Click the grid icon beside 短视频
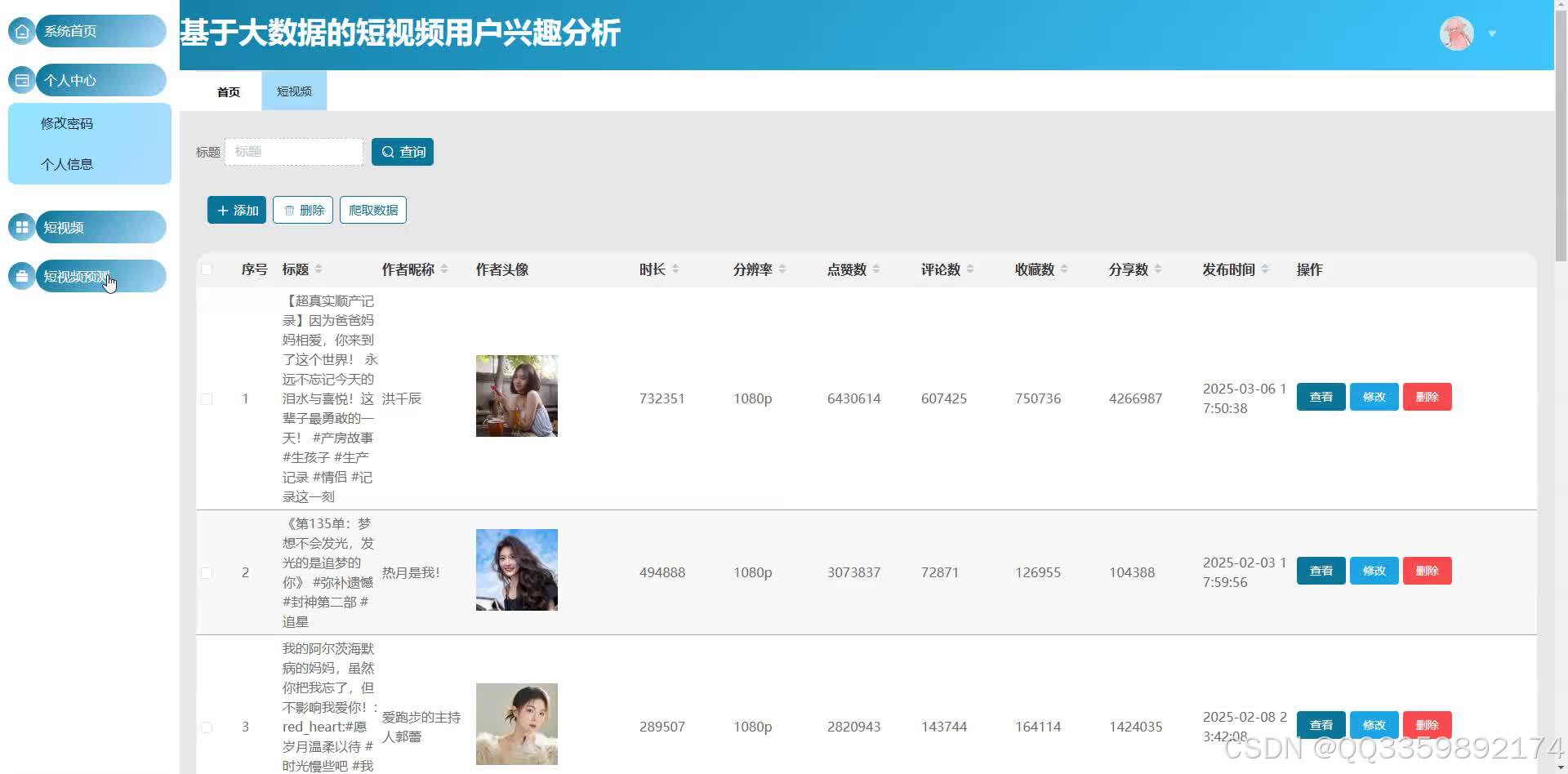Screen dimensions: 1568x774 click(21, 227)
